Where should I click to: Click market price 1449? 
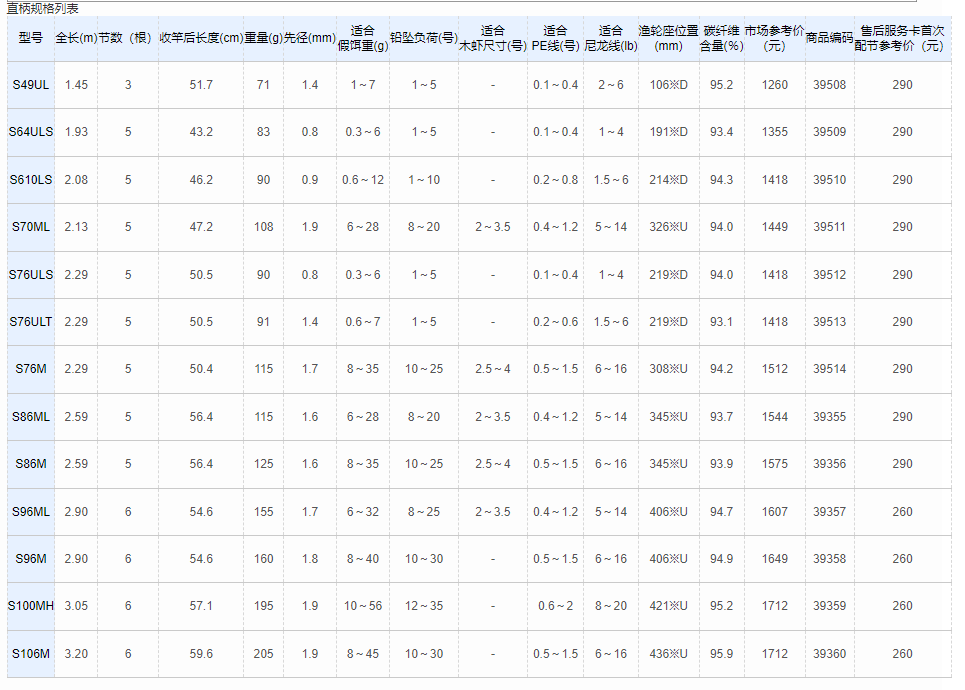click(x=774, y=227)
